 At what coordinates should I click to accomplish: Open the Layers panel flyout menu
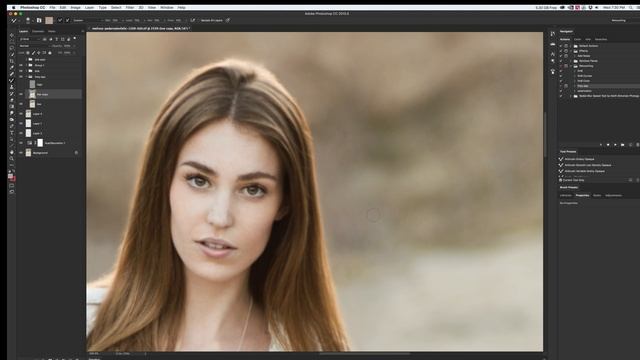[83, 31]
